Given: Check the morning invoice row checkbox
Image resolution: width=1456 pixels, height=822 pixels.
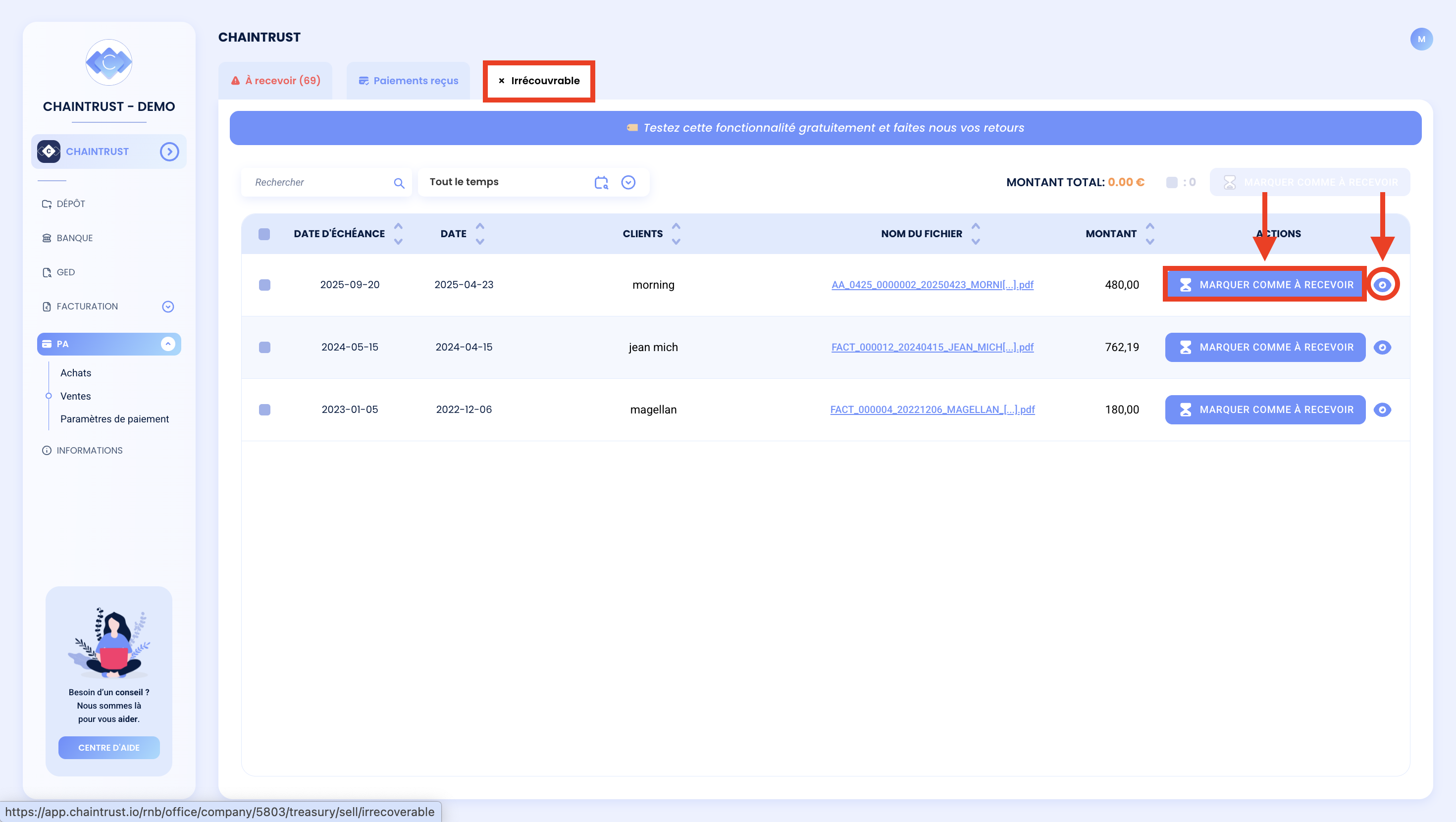Looking at the screenshot, I should coord(264,285).
